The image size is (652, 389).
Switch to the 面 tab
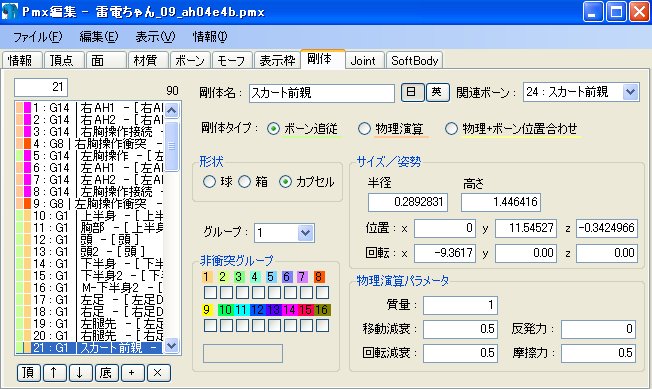tap(106, 61)
